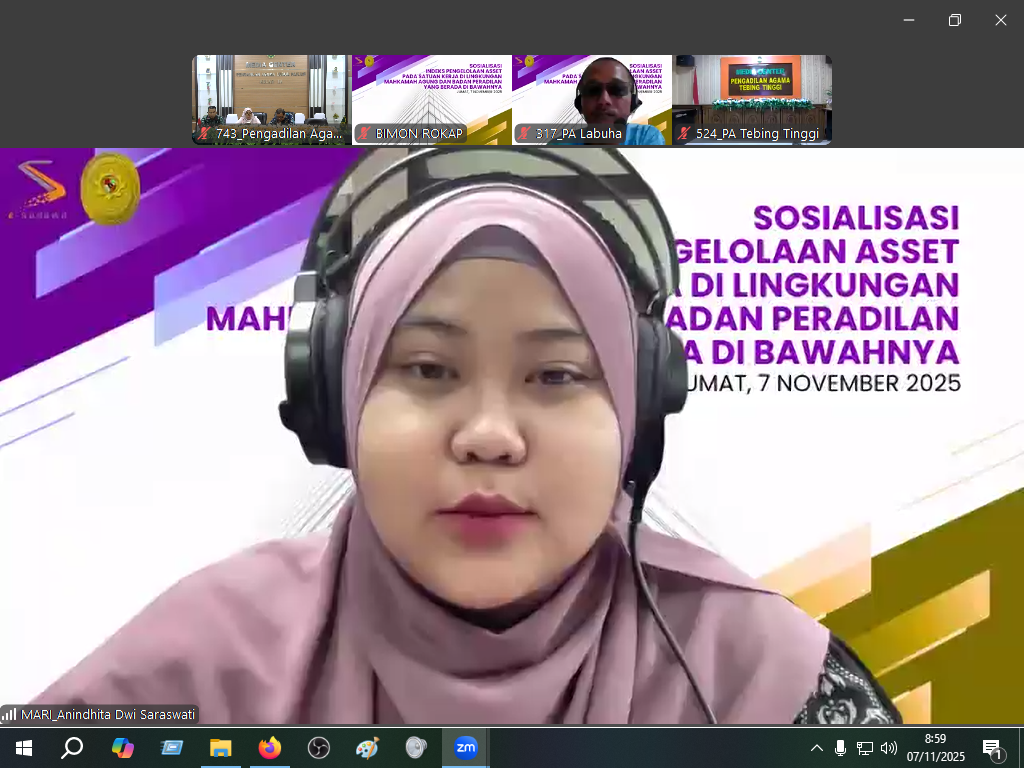Open File Explorer in the taskbar
Viewport: 1024px width, 768px height.
[221, 748]
